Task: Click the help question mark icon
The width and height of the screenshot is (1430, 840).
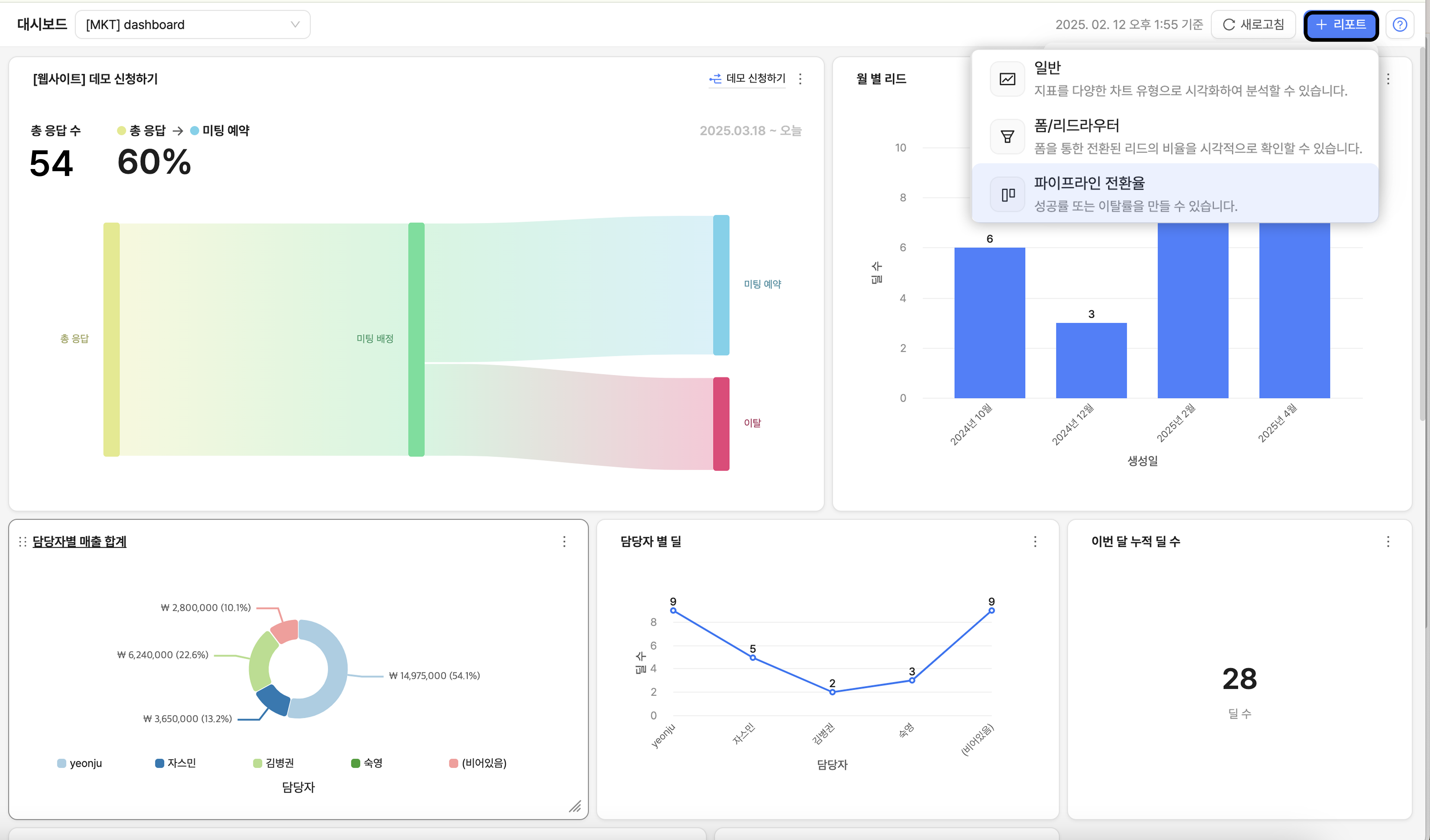Action: 1399,24
